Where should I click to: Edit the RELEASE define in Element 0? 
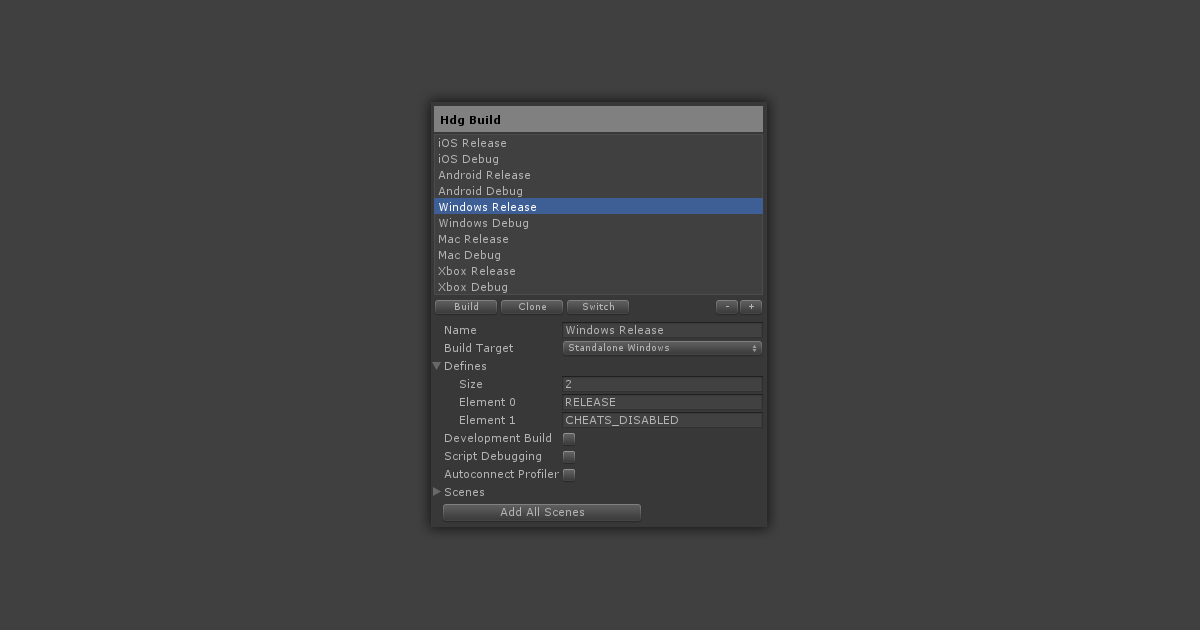pyautogui.click(x=662, y=402)
